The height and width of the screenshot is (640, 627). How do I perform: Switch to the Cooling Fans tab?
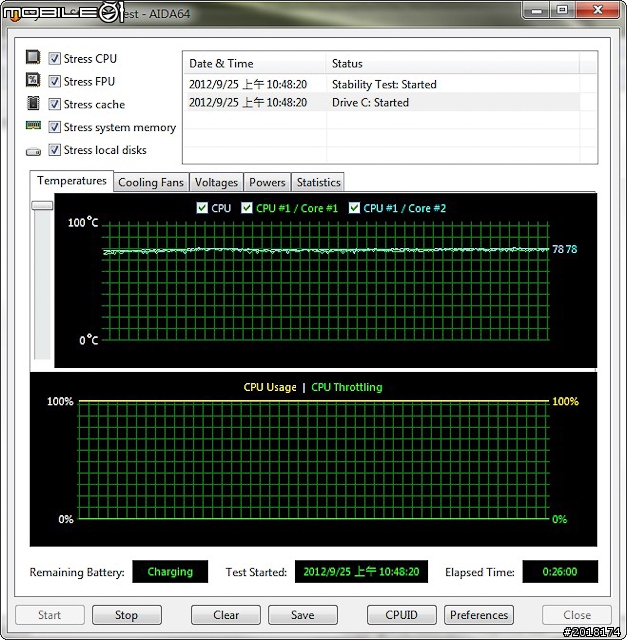click(151, 182)
